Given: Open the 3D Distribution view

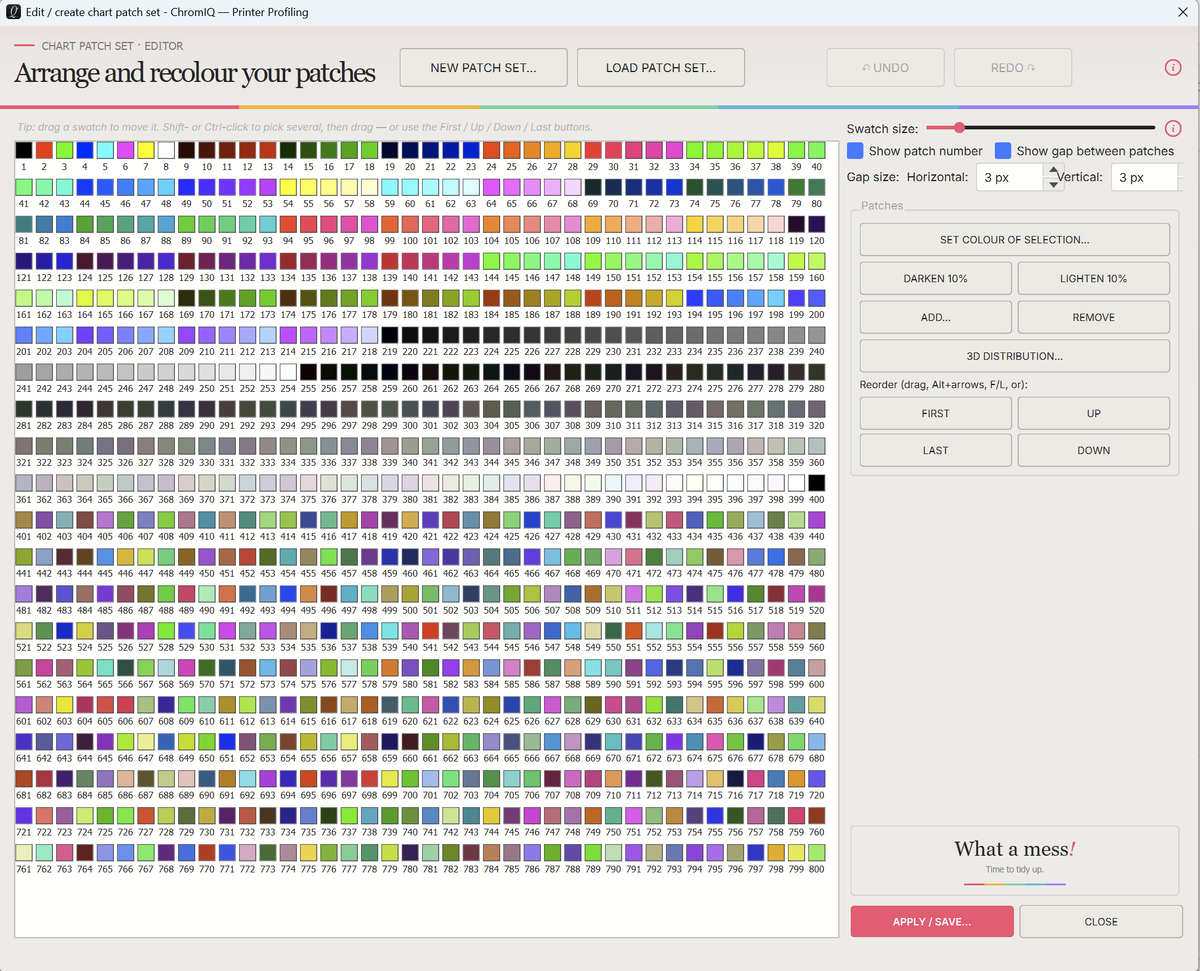Looking at the screenshot, I should (x=1014, y=356).
